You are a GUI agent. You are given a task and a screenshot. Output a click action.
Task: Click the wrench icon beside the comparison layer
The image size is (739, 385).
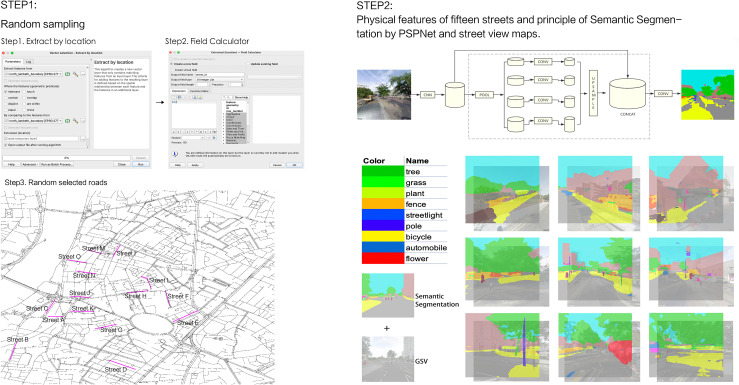pyautogui.click(x=75, y=121)
